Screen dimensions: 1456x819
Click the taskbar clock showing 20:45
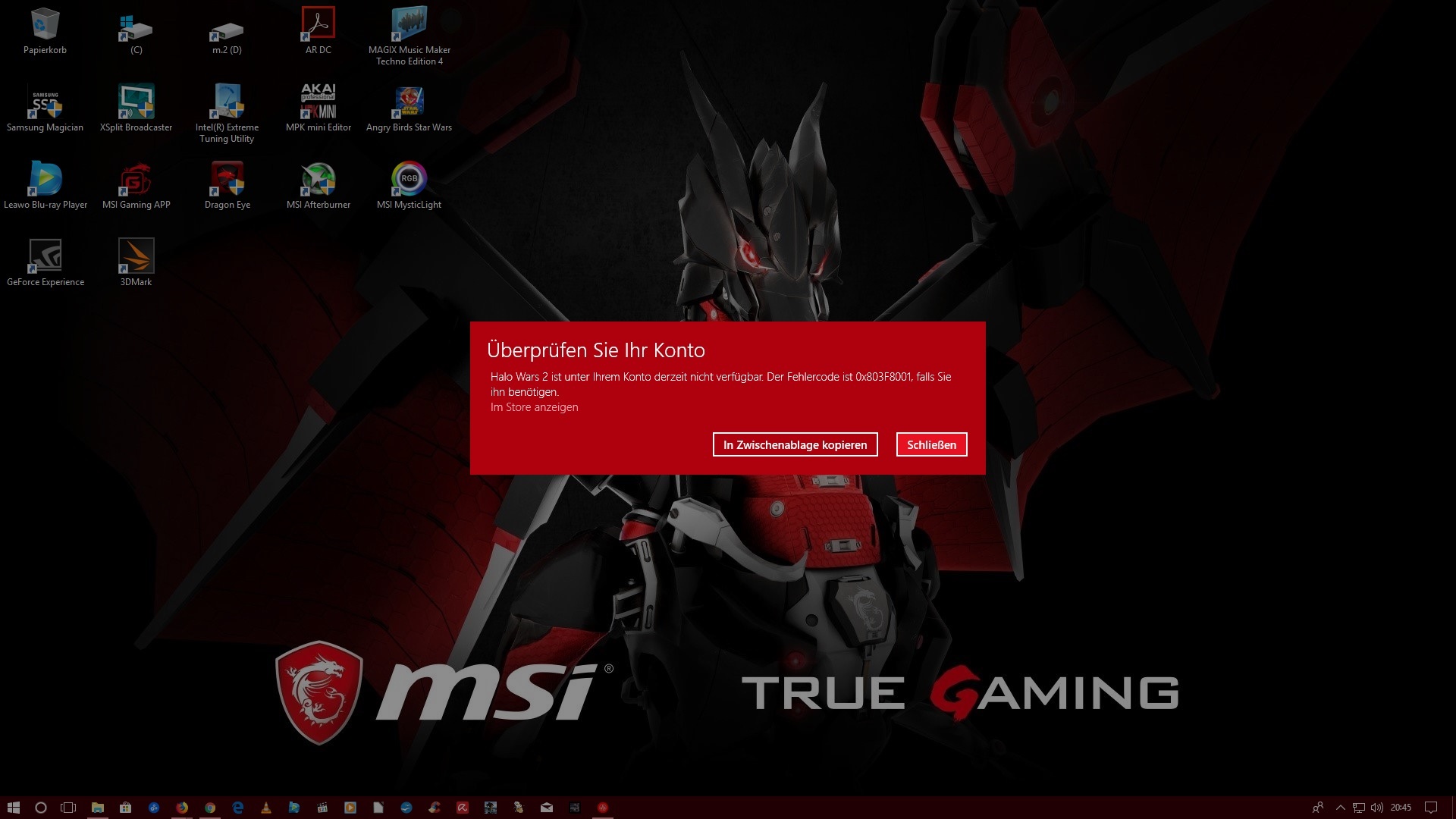click(1401, 808)
